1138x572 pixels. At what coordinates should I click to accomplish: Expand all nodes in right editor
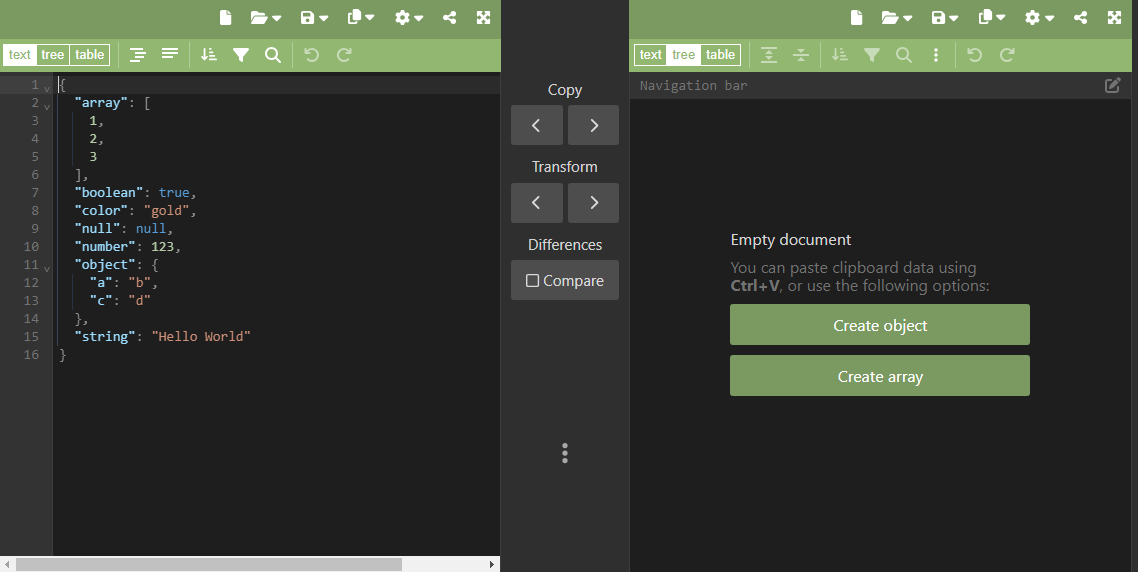coord(769,54)
